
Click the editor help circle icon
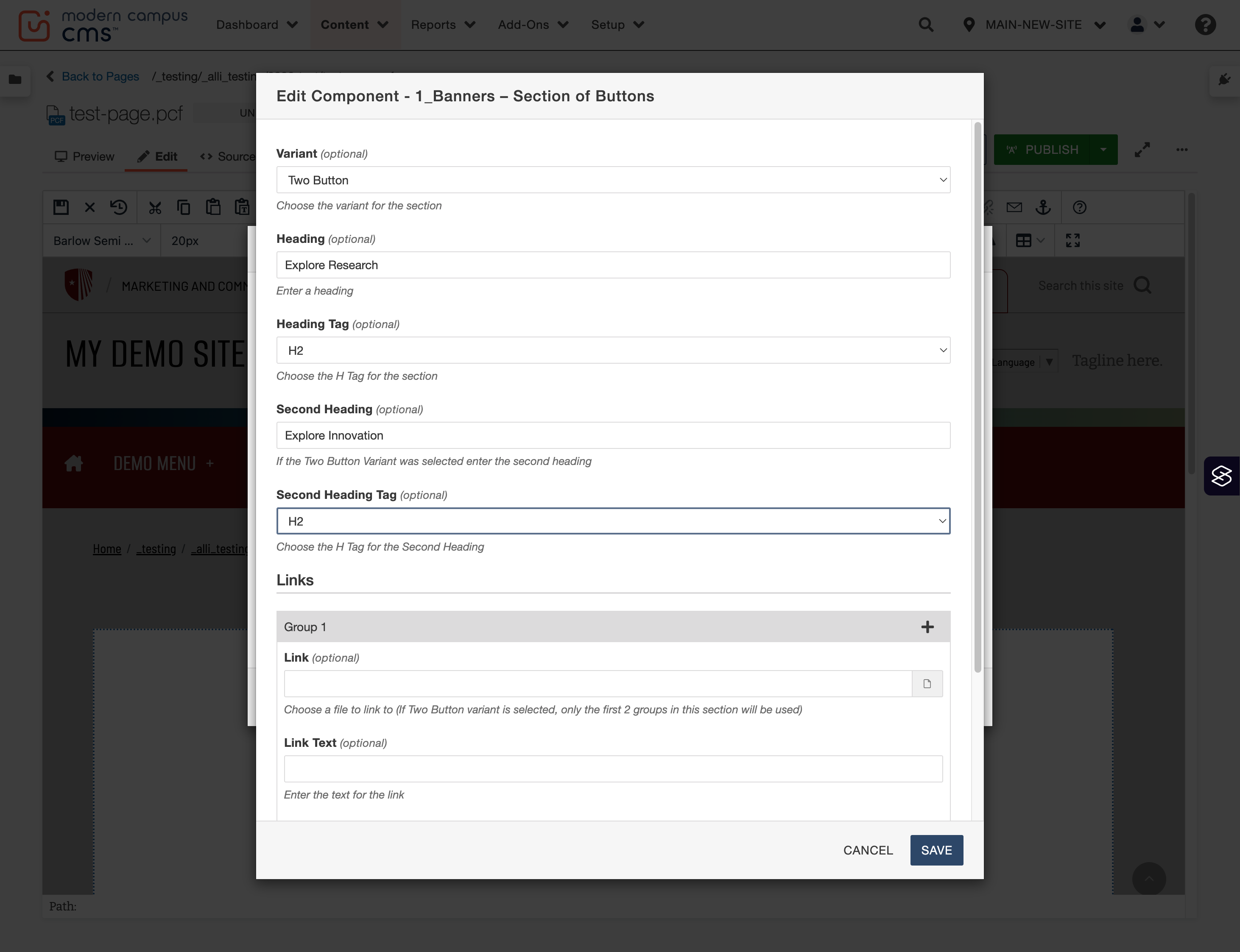coord(1080,207)
